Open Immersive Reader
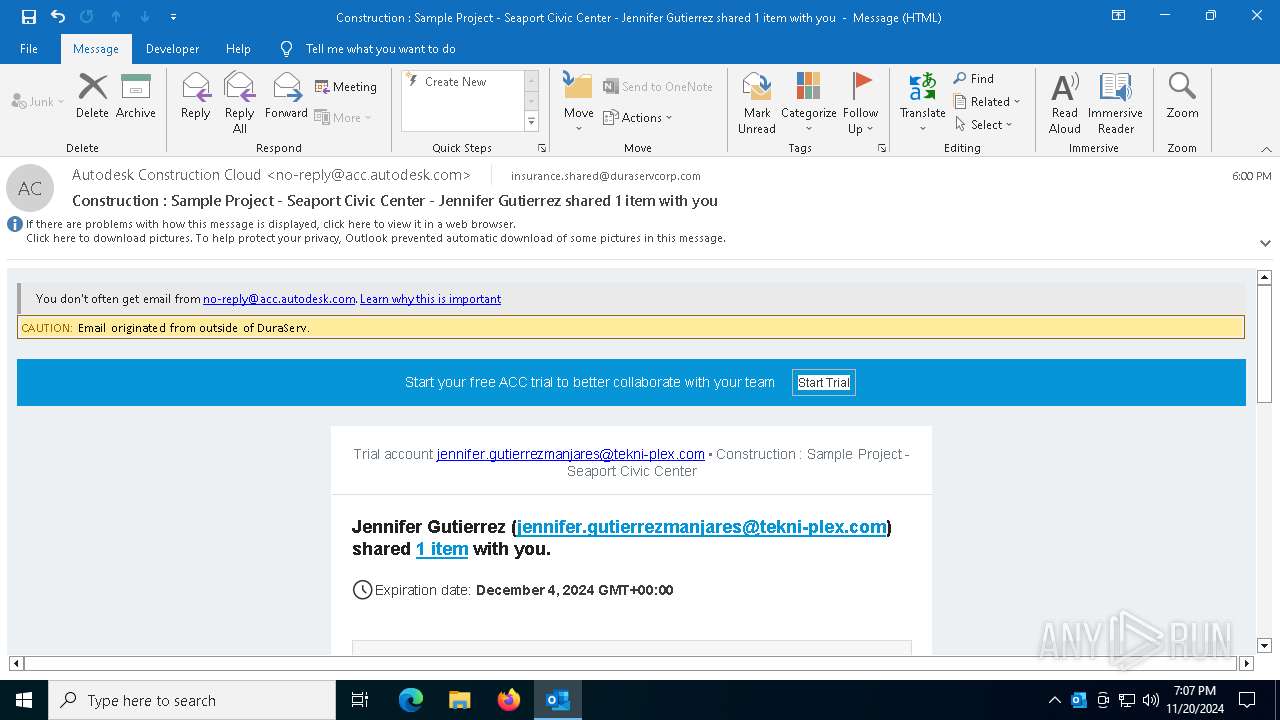 coord(1115,102)
